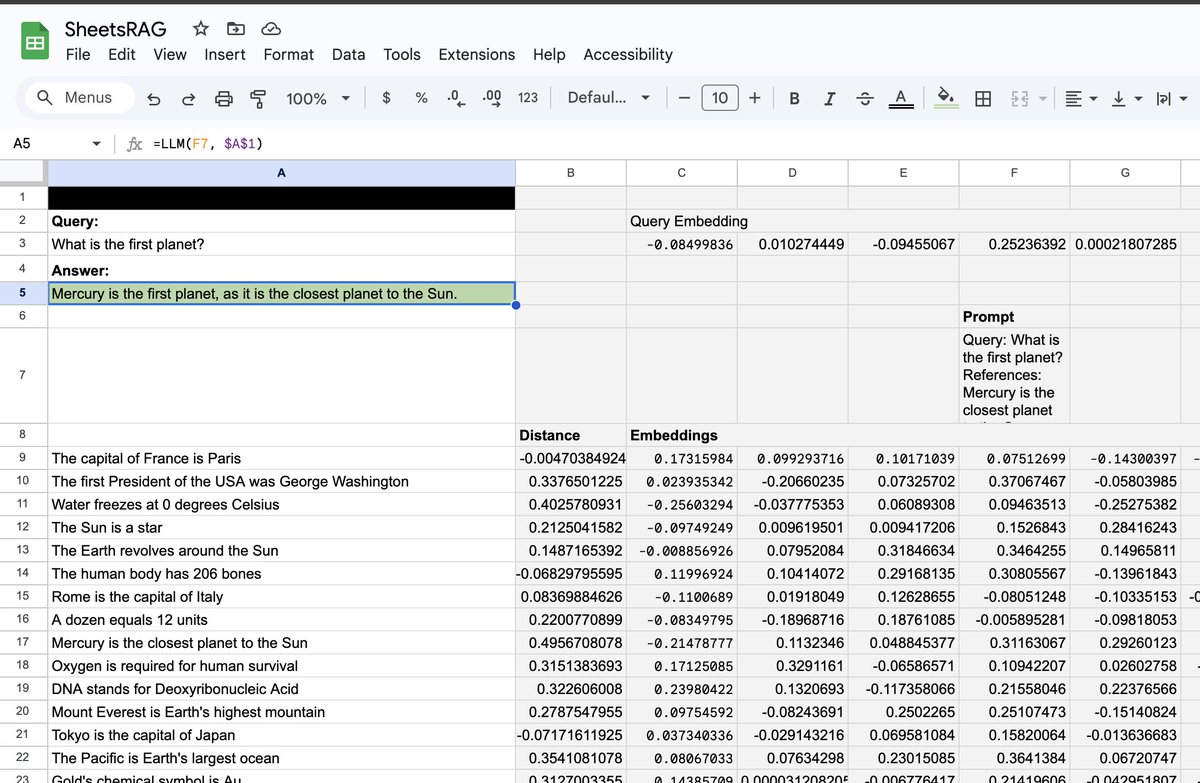Undo the last action
This screenshot has width=1200, height=783.
coord(153,98)
